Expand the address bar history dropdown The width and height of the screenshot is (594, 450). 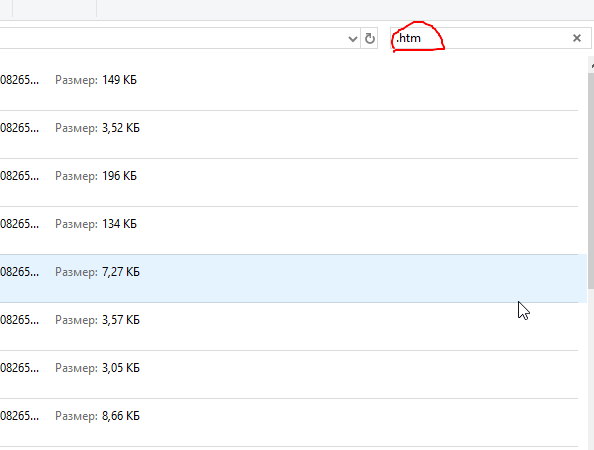pyautogui.click(x=352, y=39)
